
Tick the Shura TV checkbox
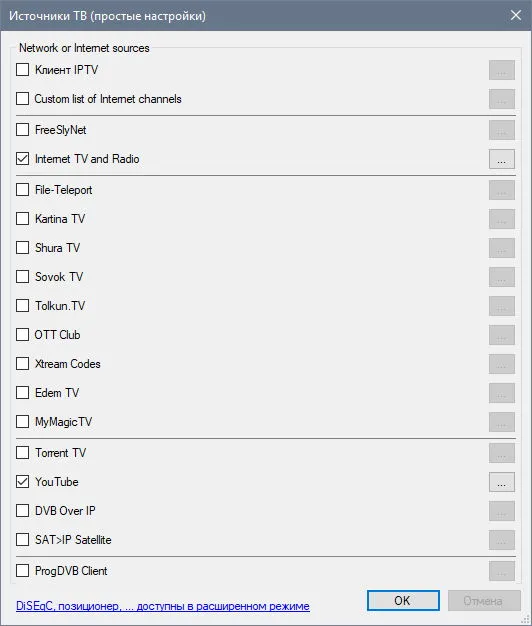coord(22,248)
